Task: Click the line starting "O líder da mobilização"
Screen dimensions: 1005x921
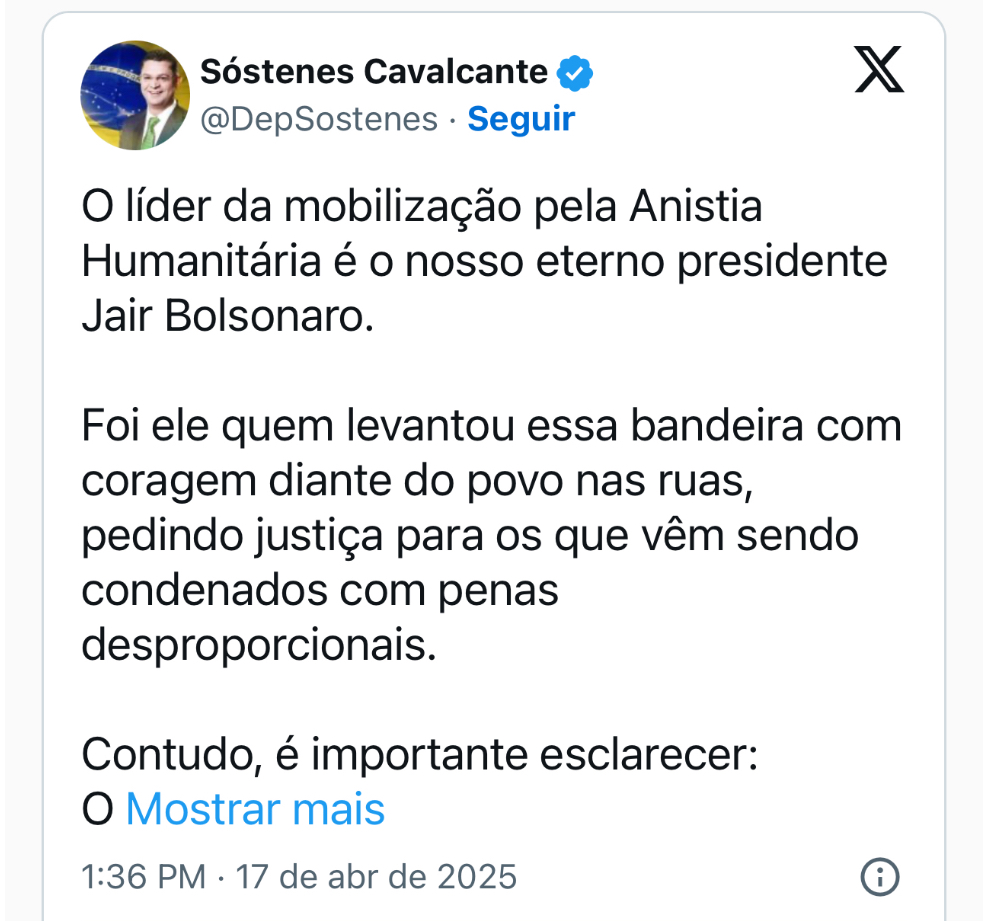Action: [x=421, y=208]
